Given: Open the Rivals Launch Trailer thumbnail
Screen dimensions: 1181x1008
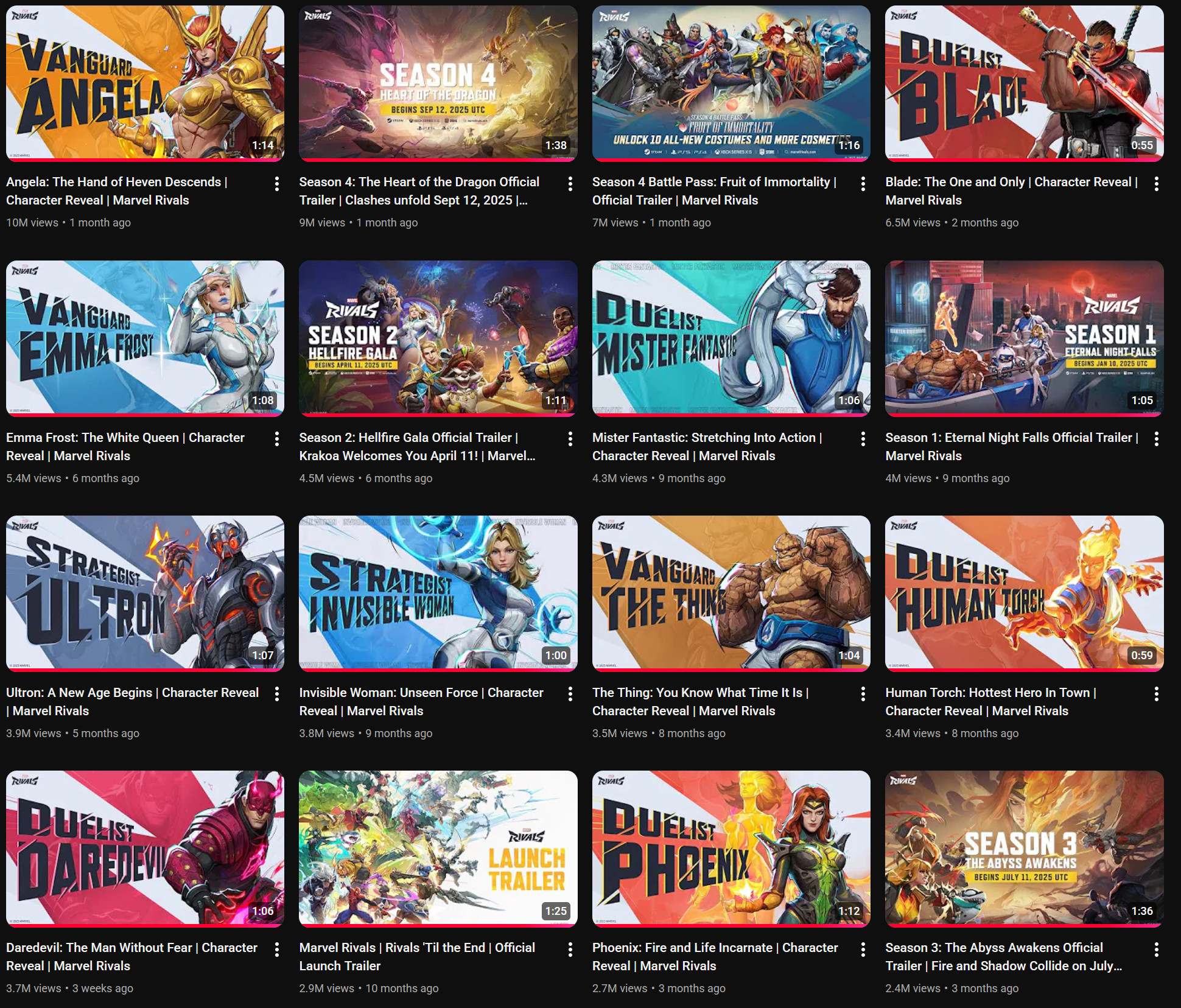Looking at the screenshot, I should coord(438,848).
